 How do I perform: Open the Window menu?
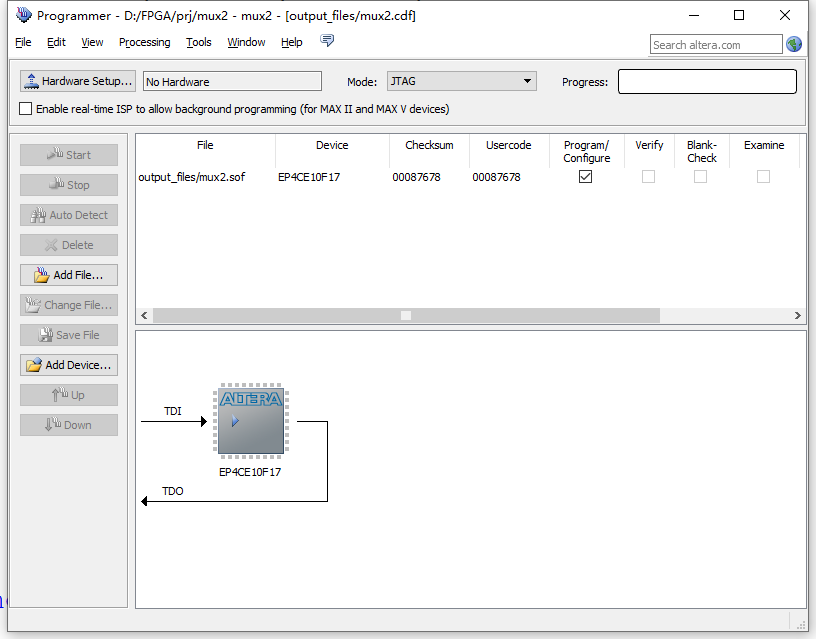coord(246,42)
